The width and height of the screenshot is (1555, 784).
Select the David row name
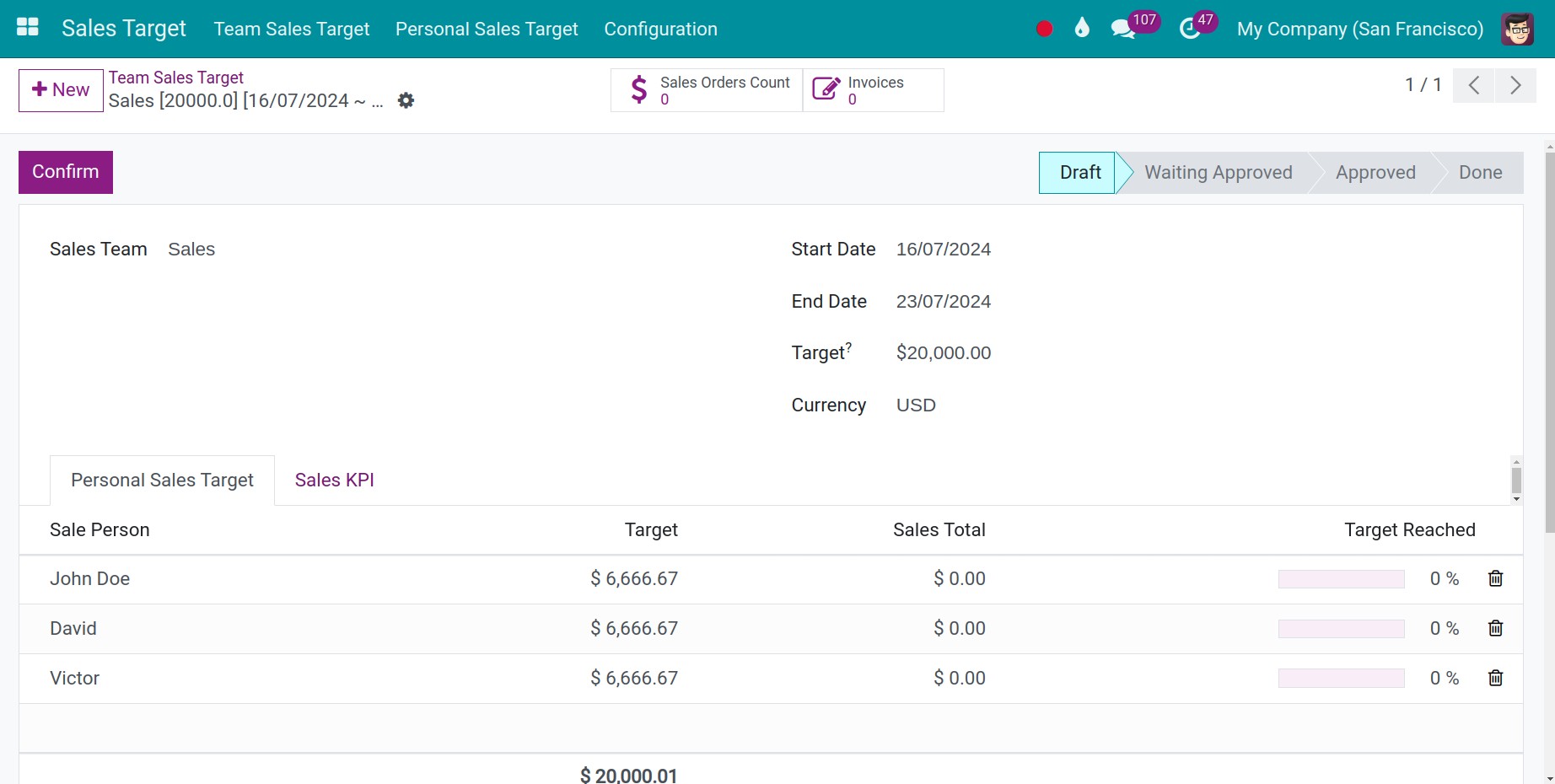point(73,629)
